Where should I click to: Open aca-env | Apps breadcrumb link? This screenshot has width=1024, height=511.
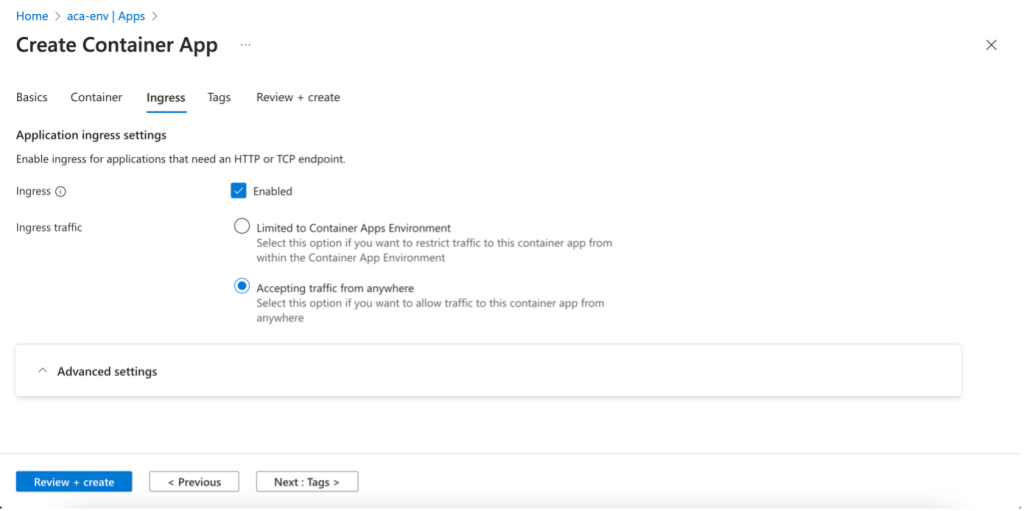tap(106, 16)
